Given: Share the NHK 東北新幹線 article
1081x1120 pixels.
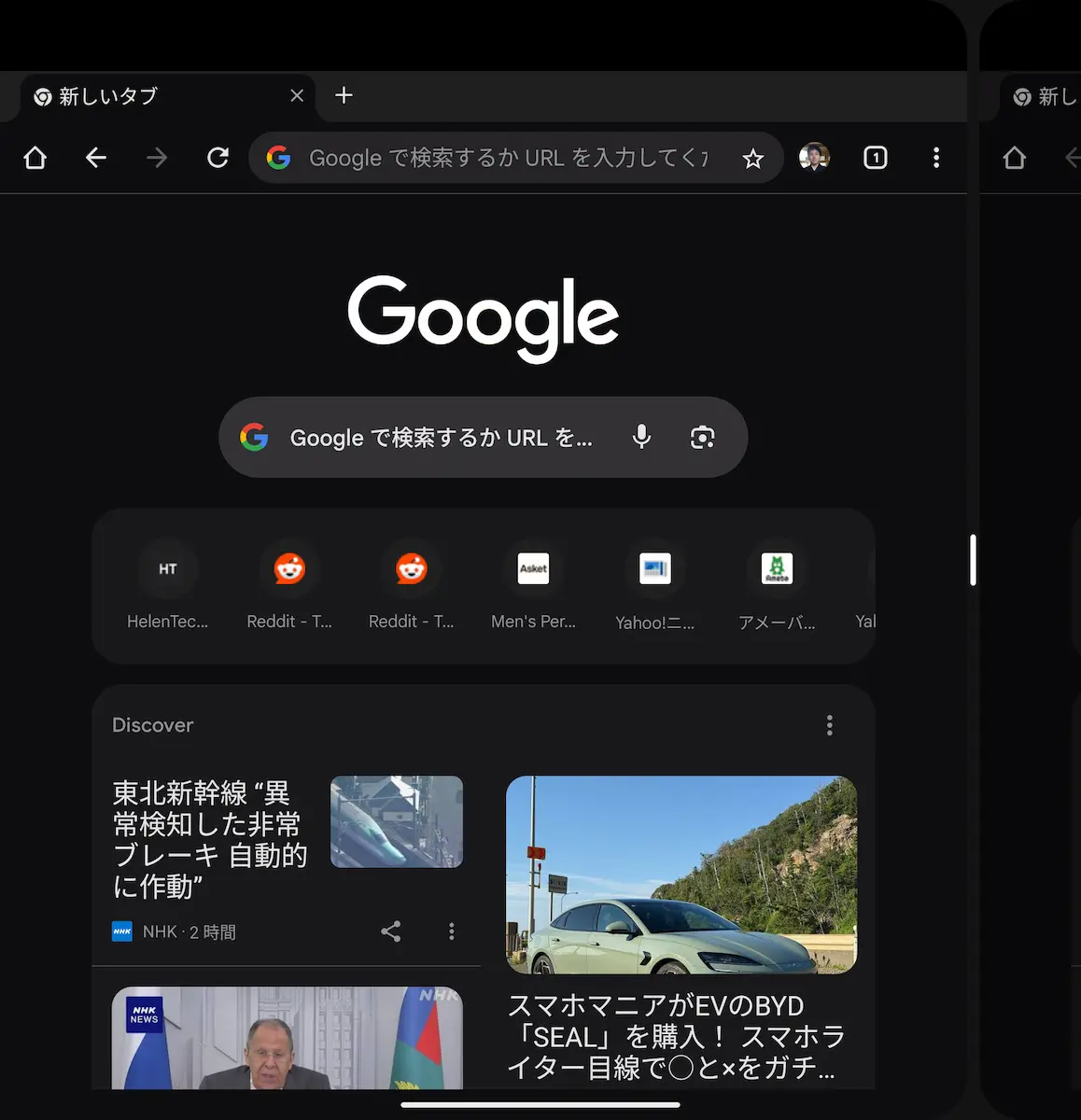Looking at the screenshot, I should (x=391, y=931).
